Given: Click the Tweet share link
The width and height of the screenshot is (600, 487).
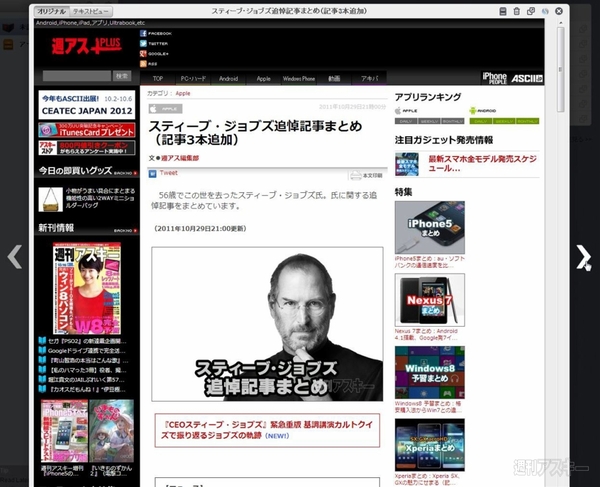Looking at the screenshot, I should pyautogui.click(x=169, y=173).
